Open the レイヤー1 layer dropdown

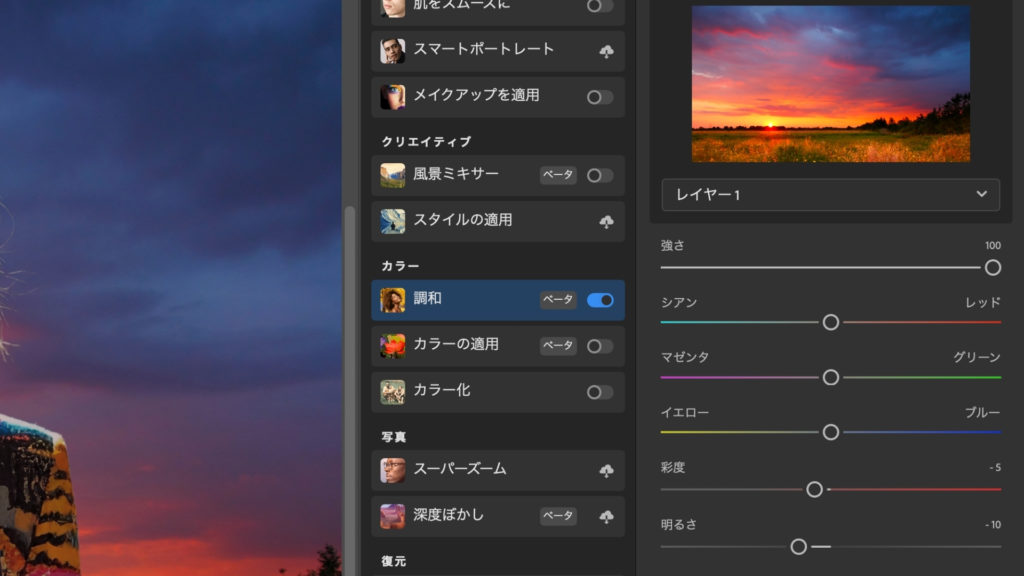pyautogui.click(x=830, y=195)
